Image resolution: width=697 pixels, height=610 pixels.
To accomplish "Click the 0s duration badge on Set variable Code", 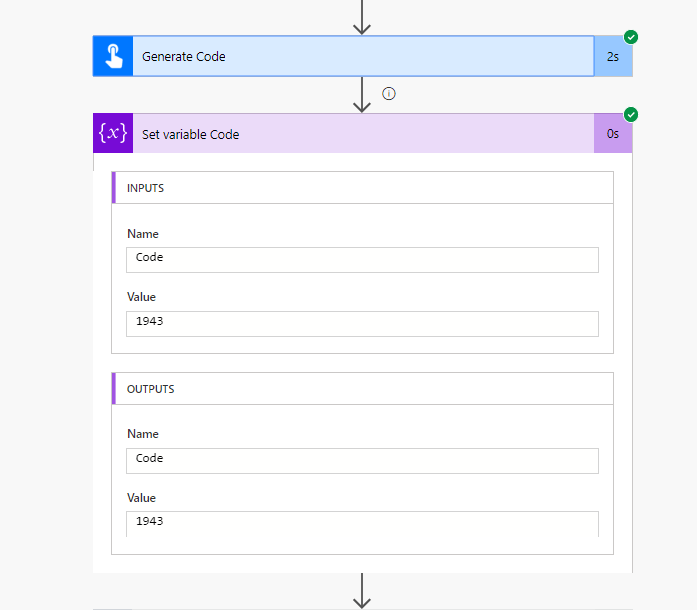I will (x=613, y=134).
